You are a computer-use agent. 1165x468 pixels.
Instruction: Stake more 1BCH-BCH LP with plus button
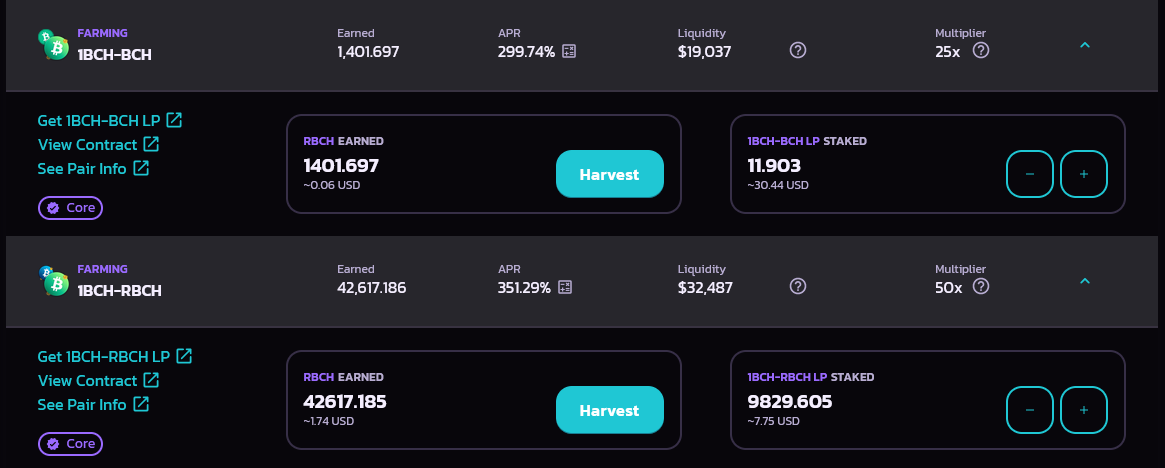[x=1084, y=174]
